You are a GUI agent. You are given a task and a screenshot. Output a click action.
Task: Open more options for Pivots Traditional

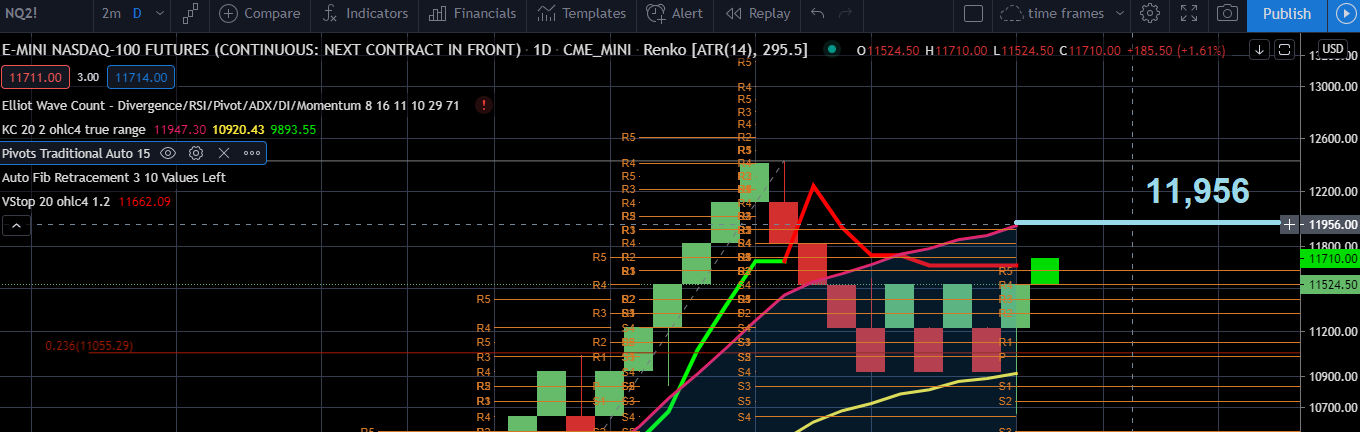[251, 153]
